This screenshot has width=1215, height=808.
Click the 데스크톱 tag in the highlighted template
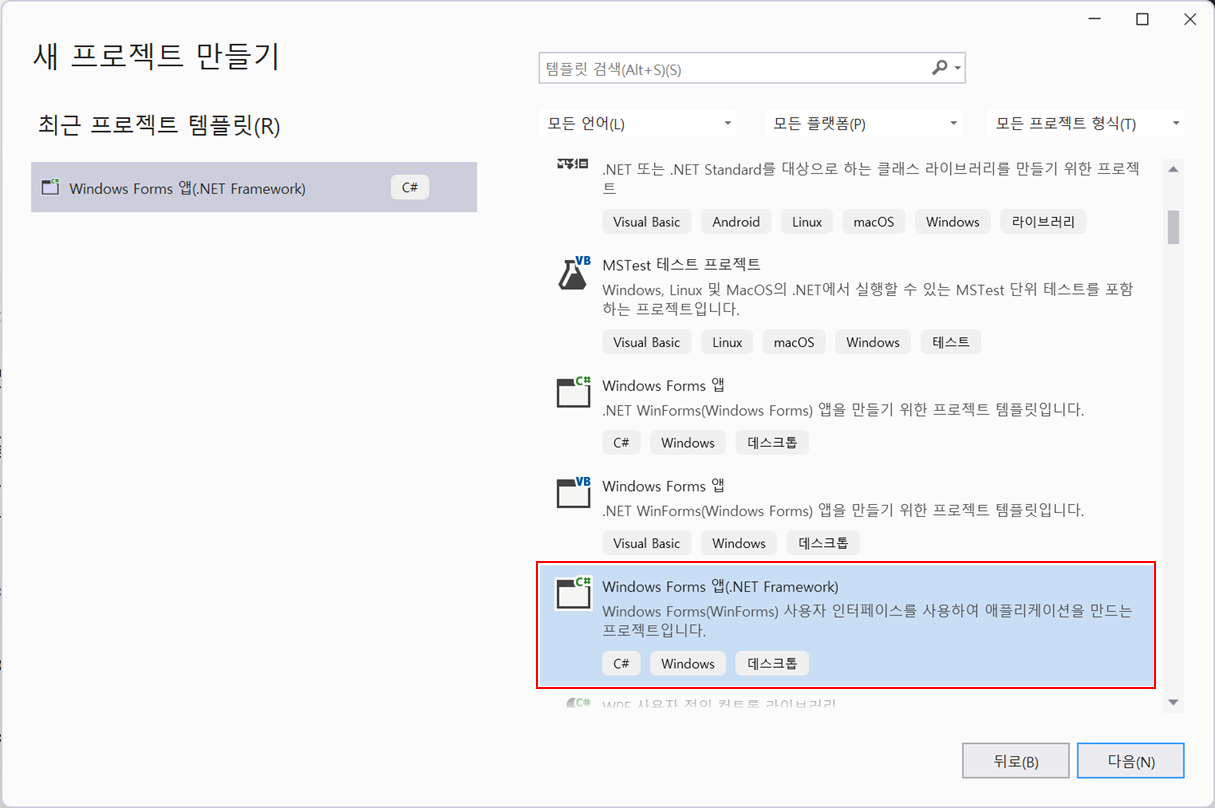(772, 663)
